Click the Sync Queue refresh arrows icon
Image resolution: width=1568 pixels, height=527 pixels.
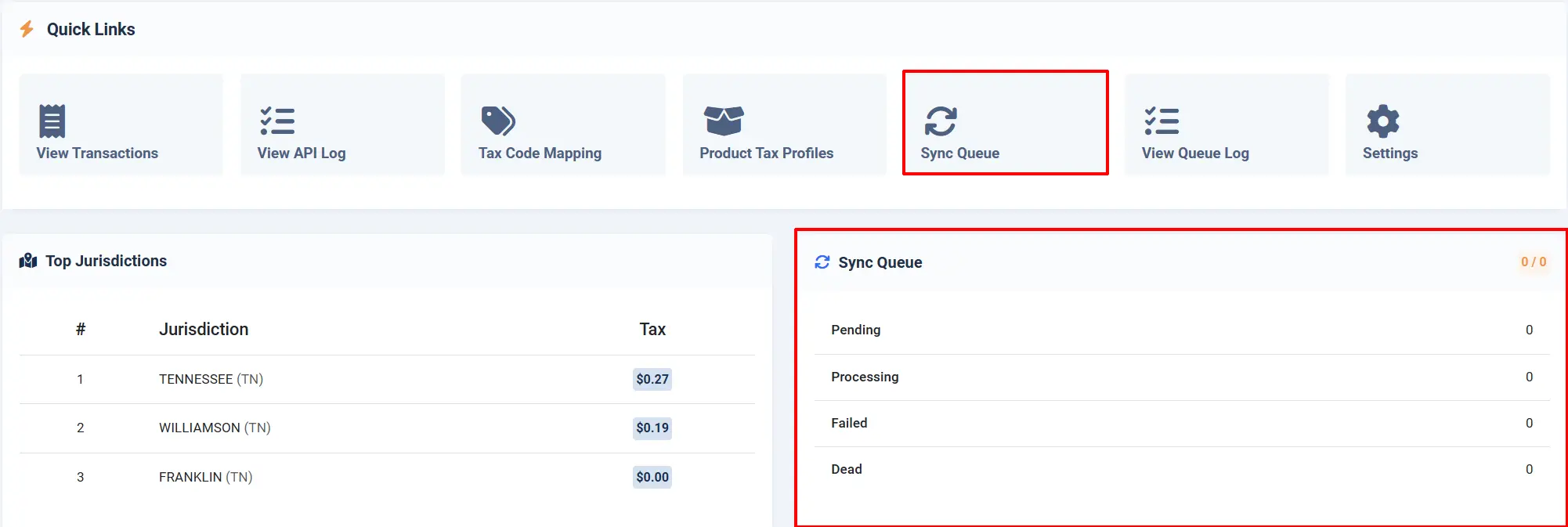941,121
